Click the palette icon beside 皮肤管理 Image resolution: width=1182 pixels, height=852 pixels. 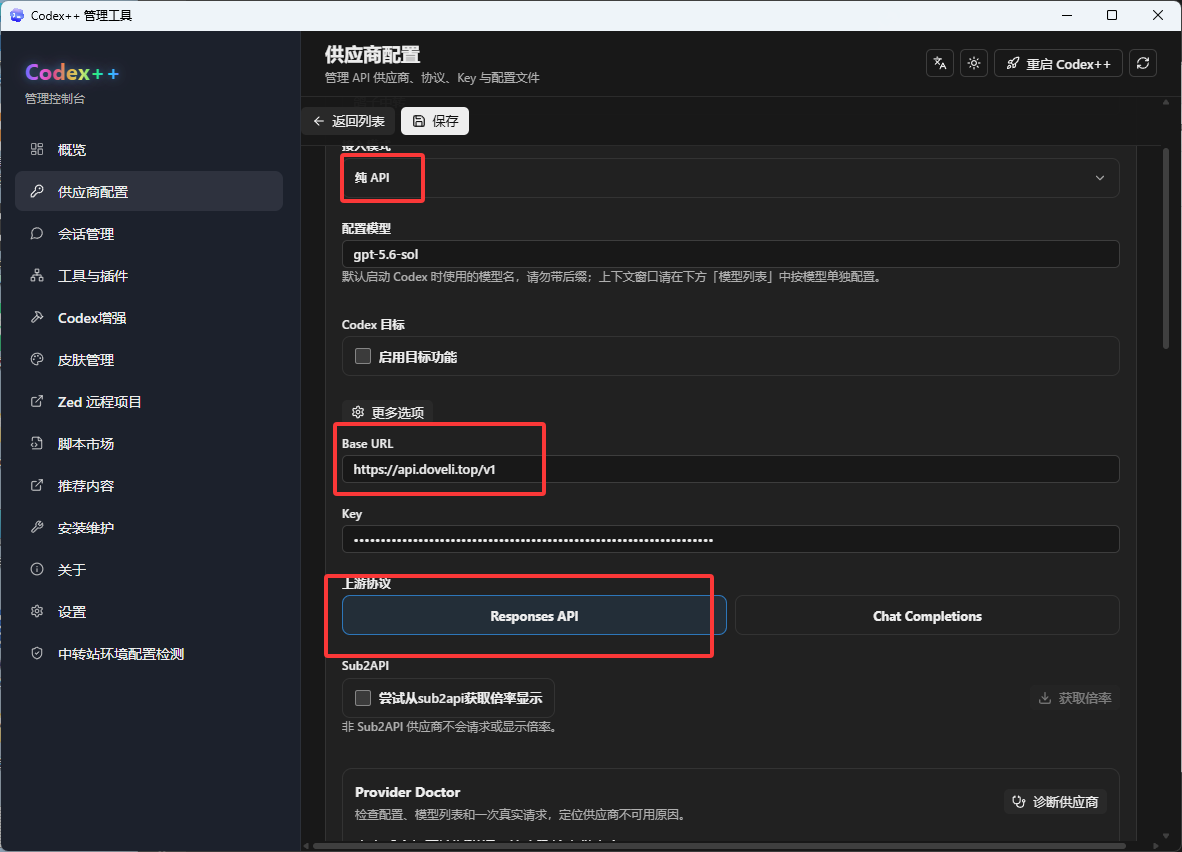pos(37,360)
